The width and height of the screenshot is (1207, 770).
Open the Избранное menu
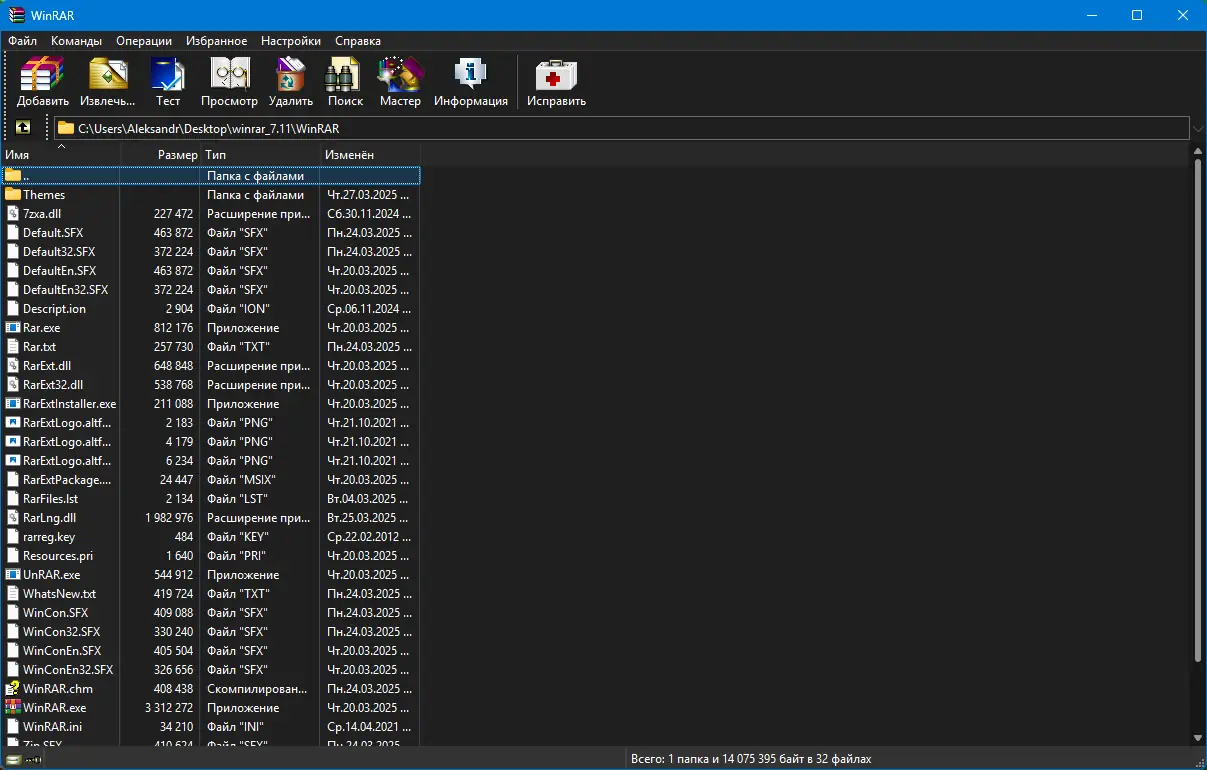point(216,41)
